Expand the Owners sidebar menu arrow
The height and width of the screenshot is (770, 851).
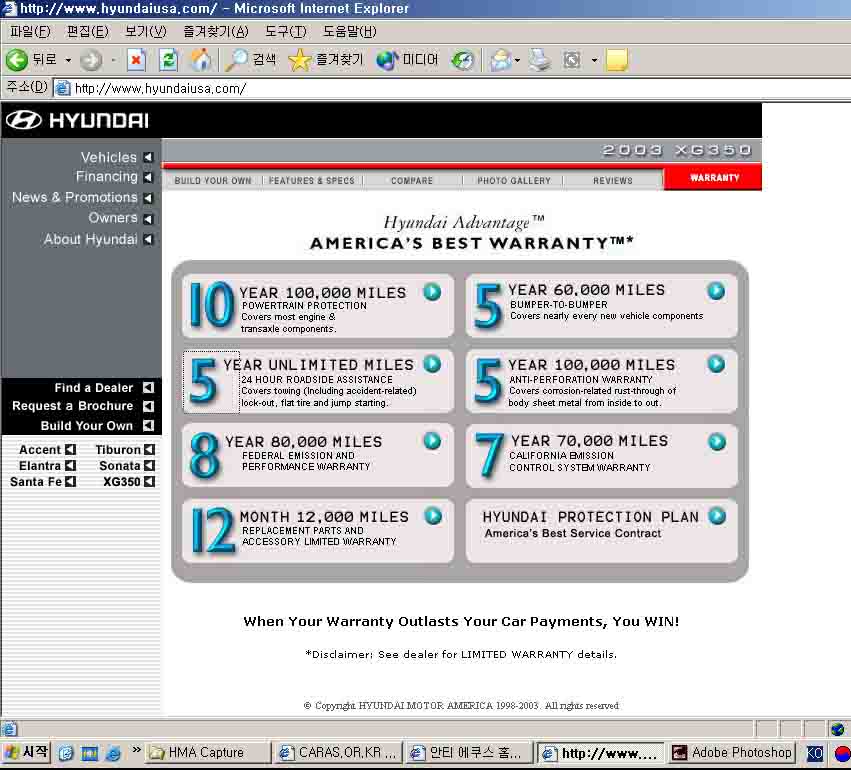tap(148, 219)
